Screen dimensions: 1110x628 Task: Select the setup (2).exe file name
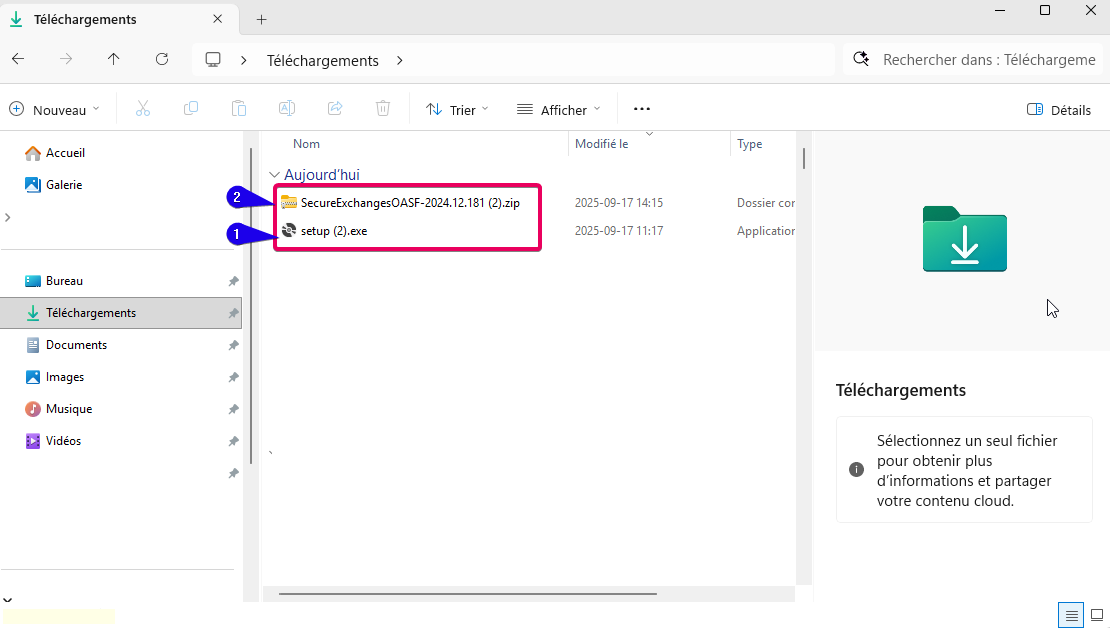click(334, 231)
